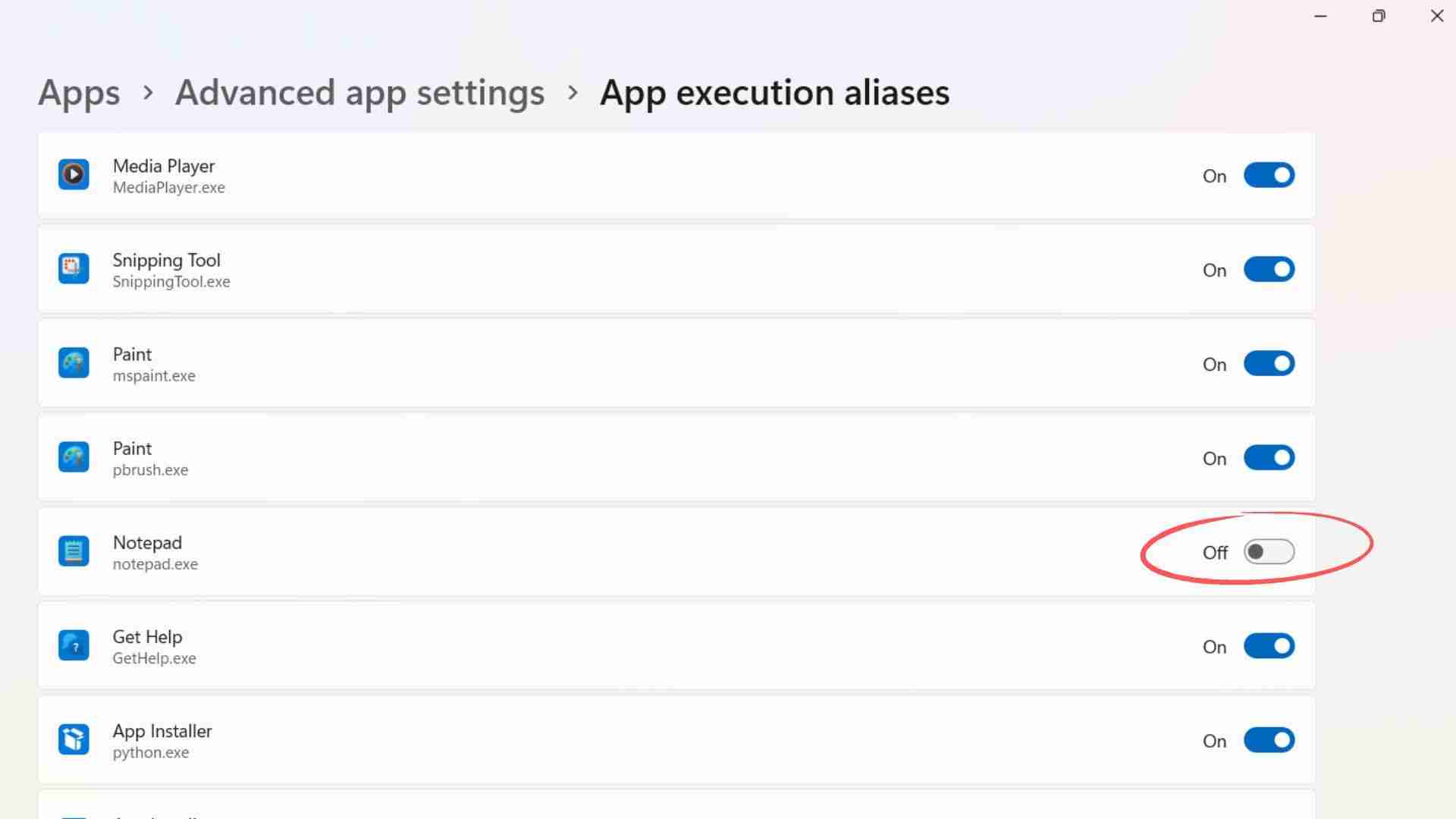Click the Paint icon for pbrush.exe

click(74, 457)
